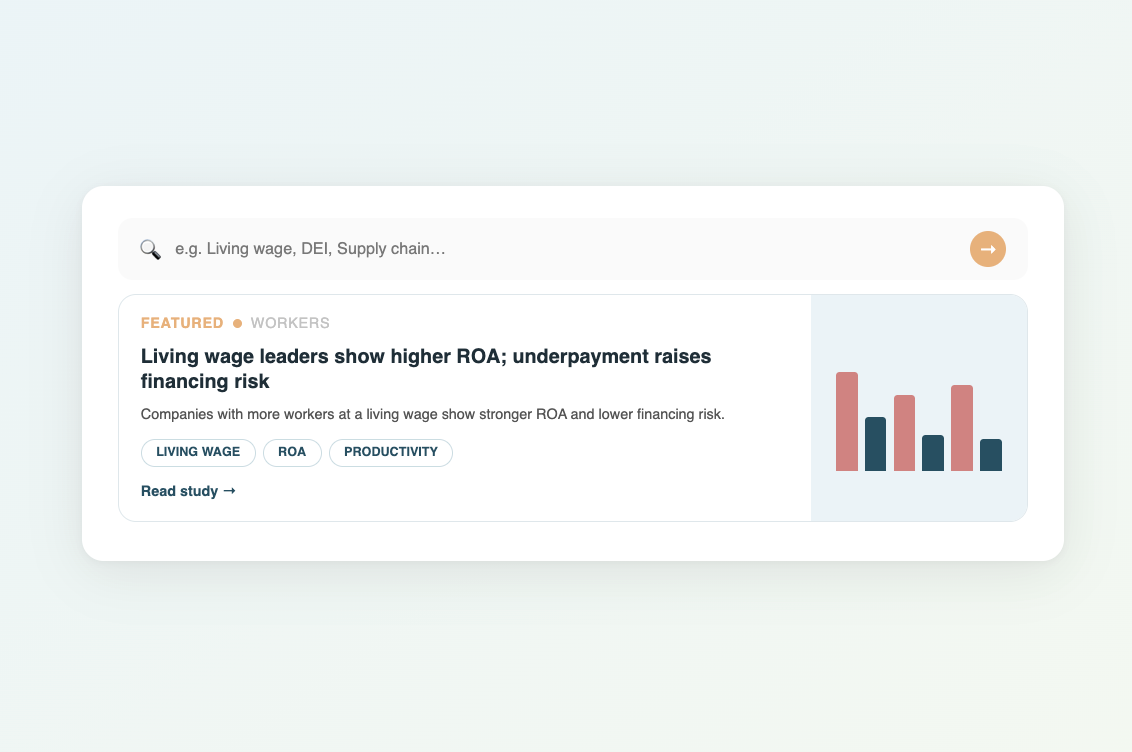Select the WORKERS category label
This screenshot has width=1132, height=752.
point(290,323)
